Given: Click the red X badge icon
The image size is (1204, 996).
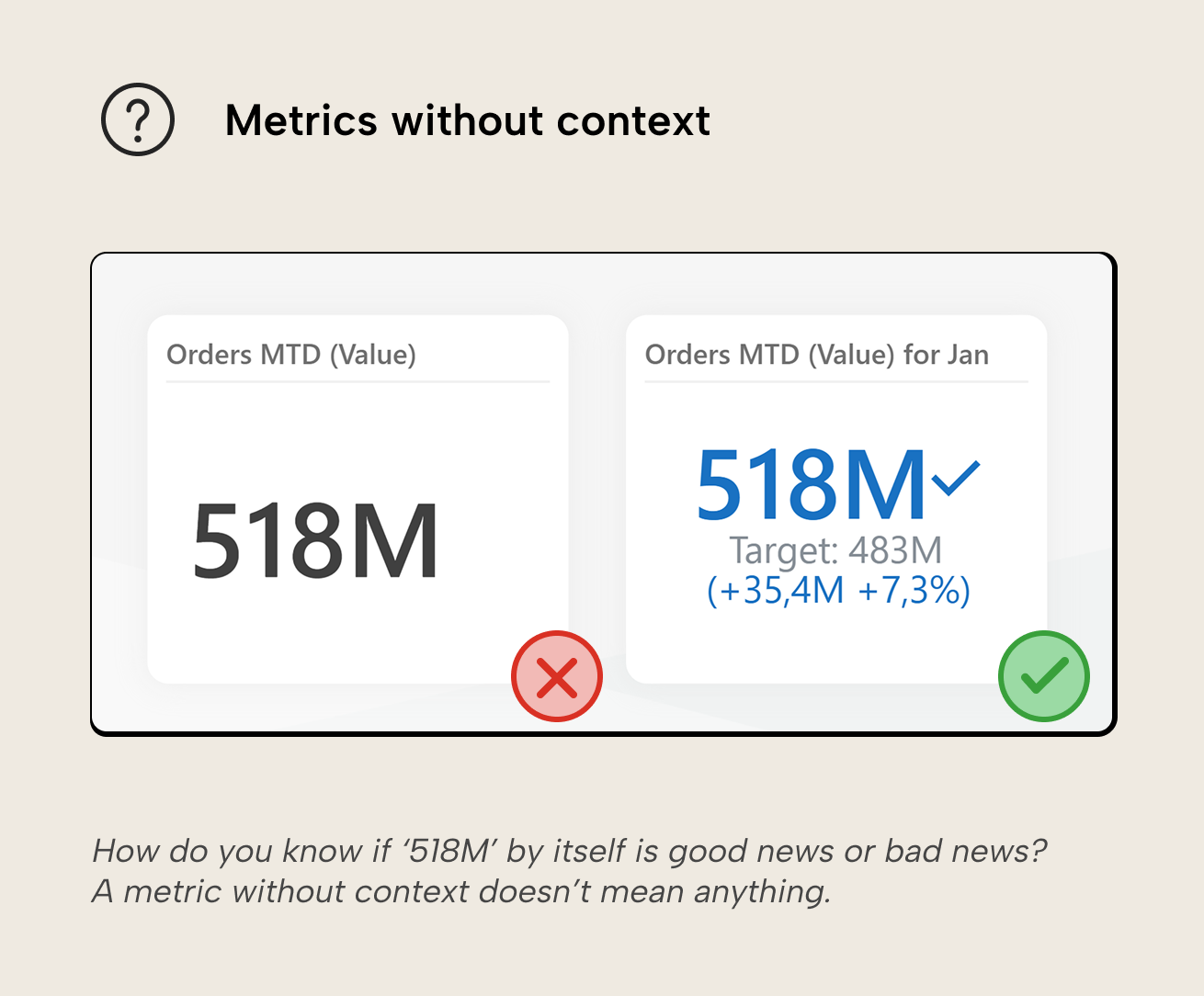Looking at the screenshot, I should click(x=557, y=676).
